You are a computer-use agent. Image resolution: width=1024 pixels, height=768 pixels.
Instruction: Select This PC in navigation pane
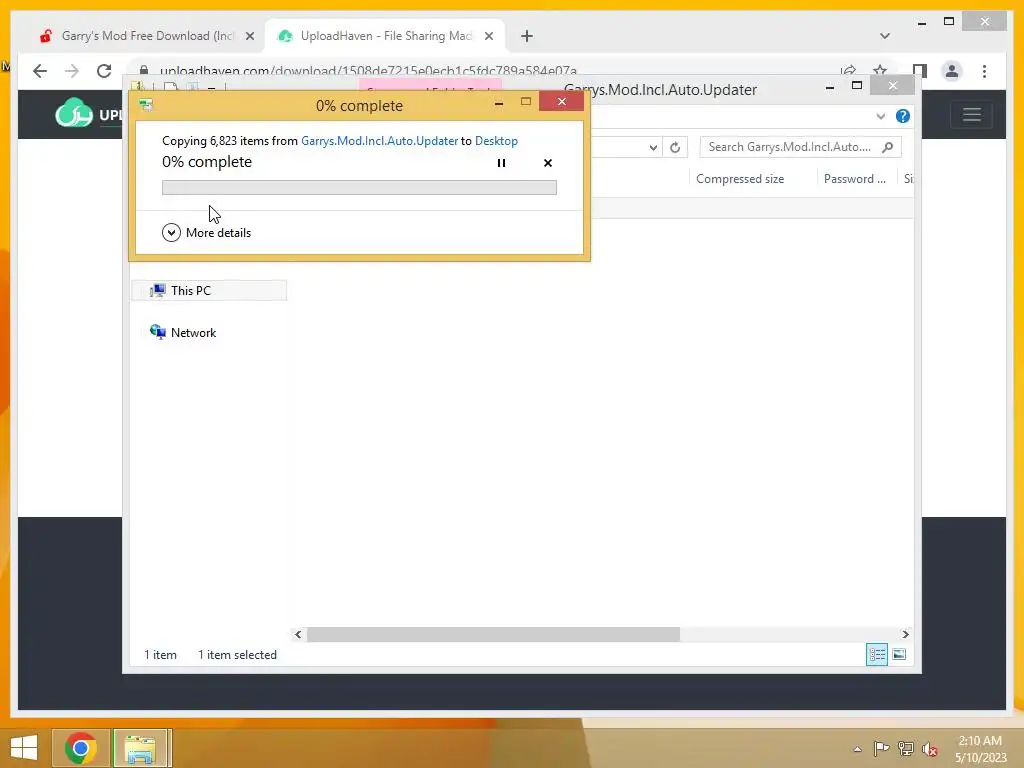209,291
